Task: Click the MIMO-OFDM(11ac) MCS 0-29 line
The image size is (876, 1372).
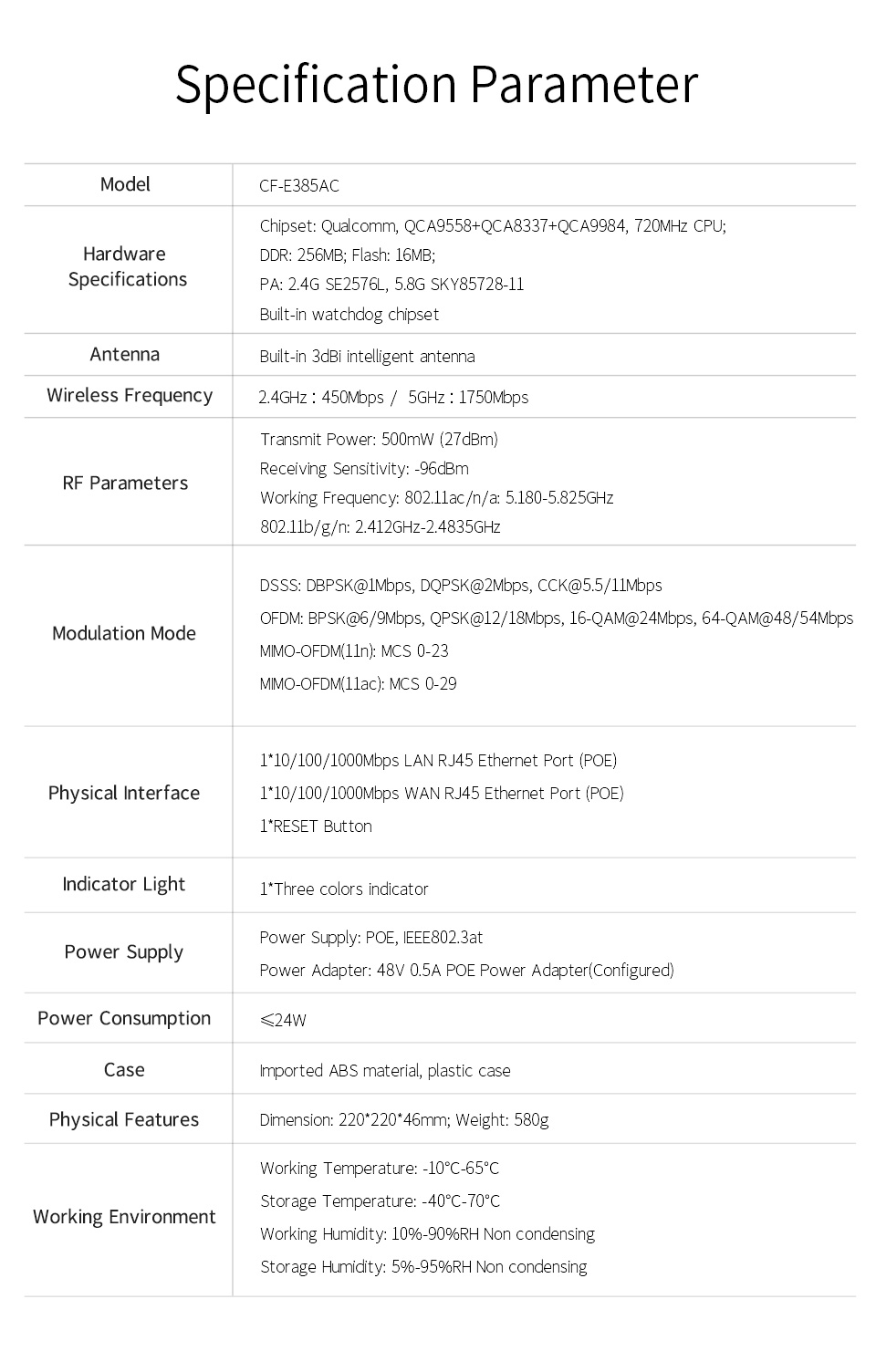Action: [x=358, y=684]
